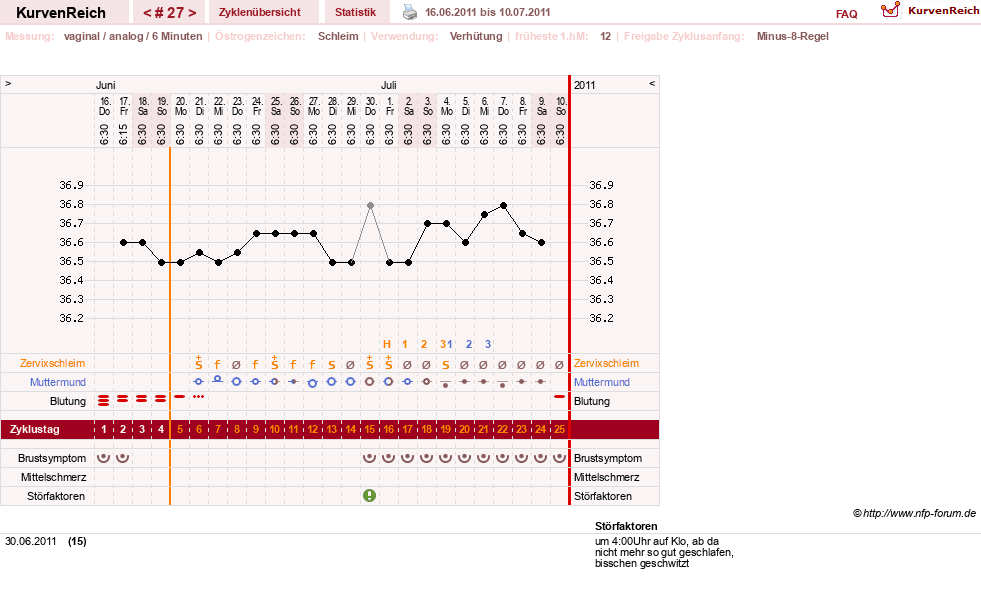981x594 pixels.
Task: Click 'vaginal / analog / 6 Minuten' measurement value
Action: click(133, 36)
